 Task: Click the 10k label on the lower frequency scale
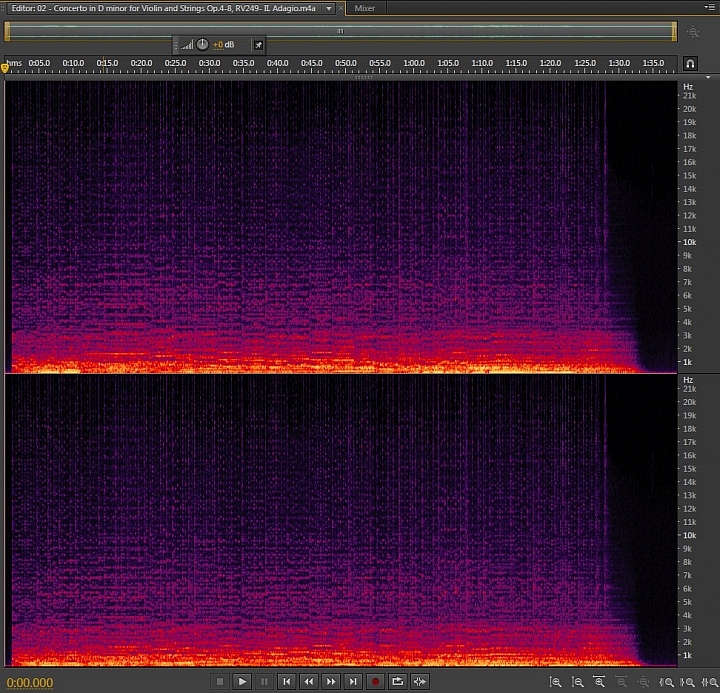(689, 535)
